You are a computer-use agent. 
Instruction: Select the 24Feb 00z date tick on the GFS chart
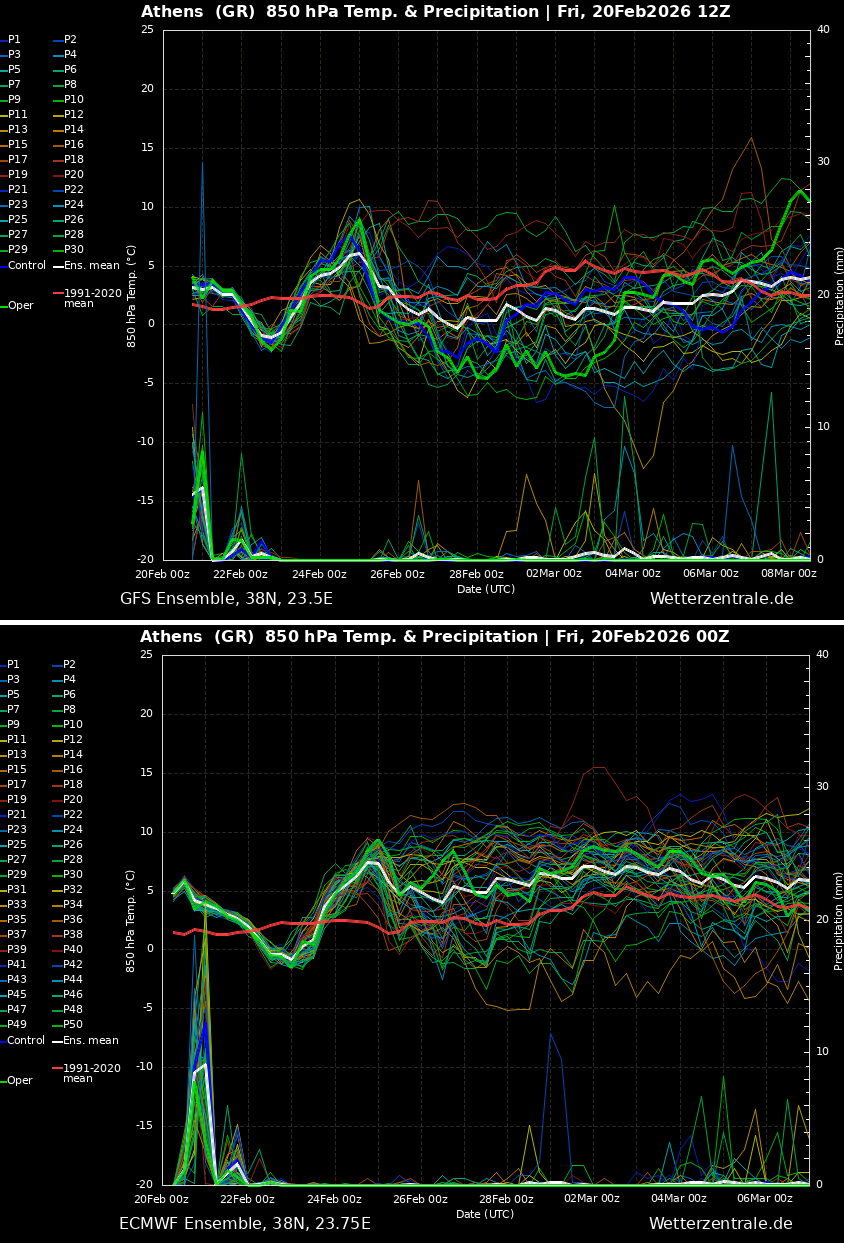[319, 574]
